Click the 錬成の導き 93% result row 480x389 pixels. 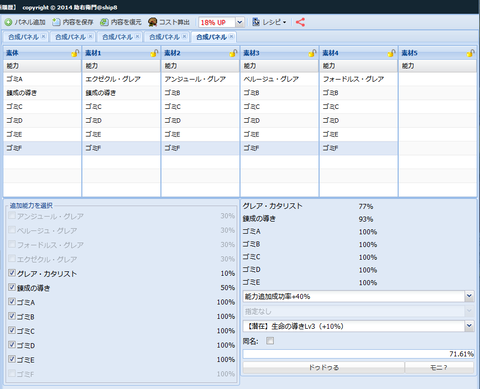[x=358, y=219]
